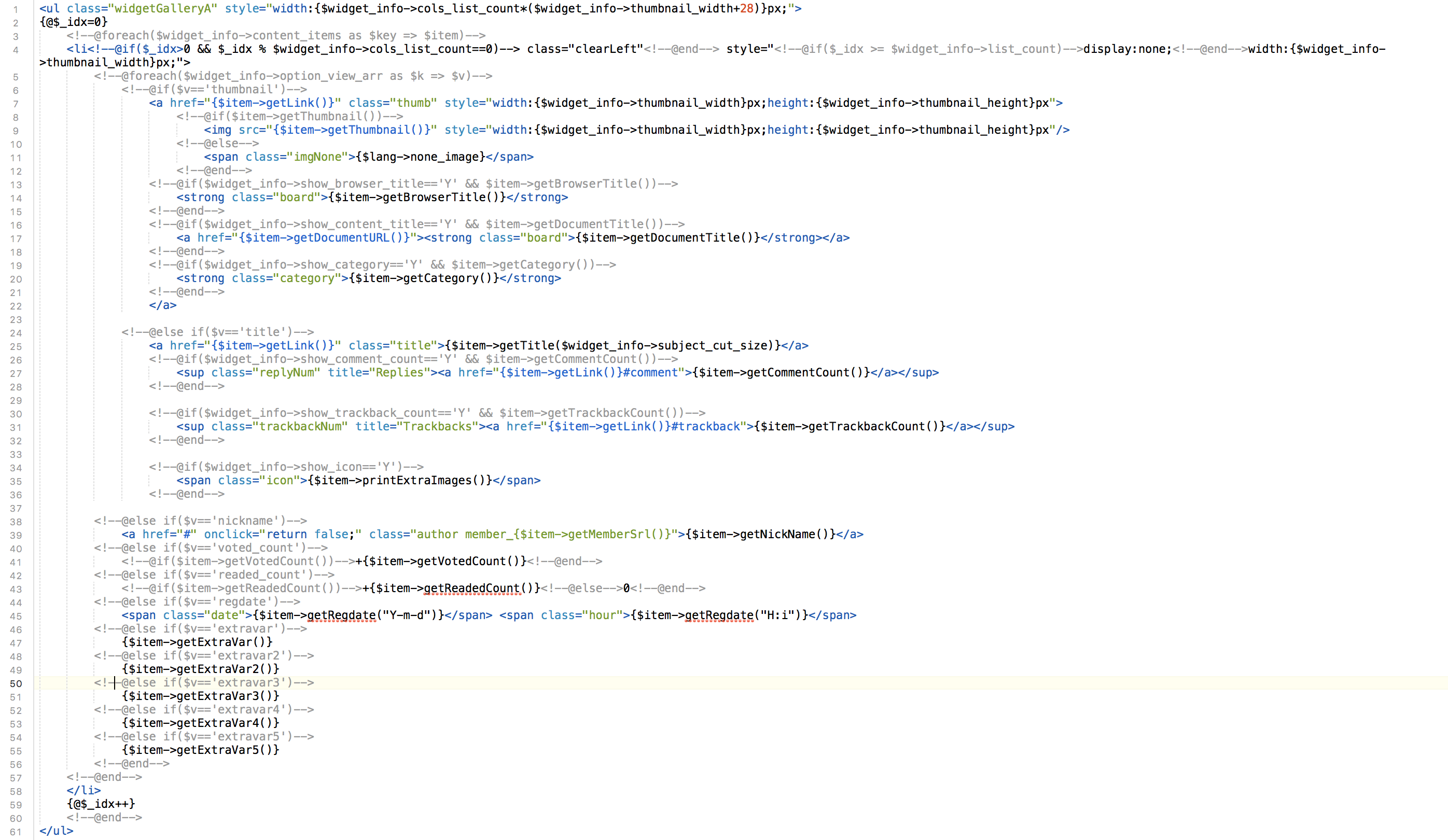Click the underlined getReadedCount() call

tap(471, 589)
